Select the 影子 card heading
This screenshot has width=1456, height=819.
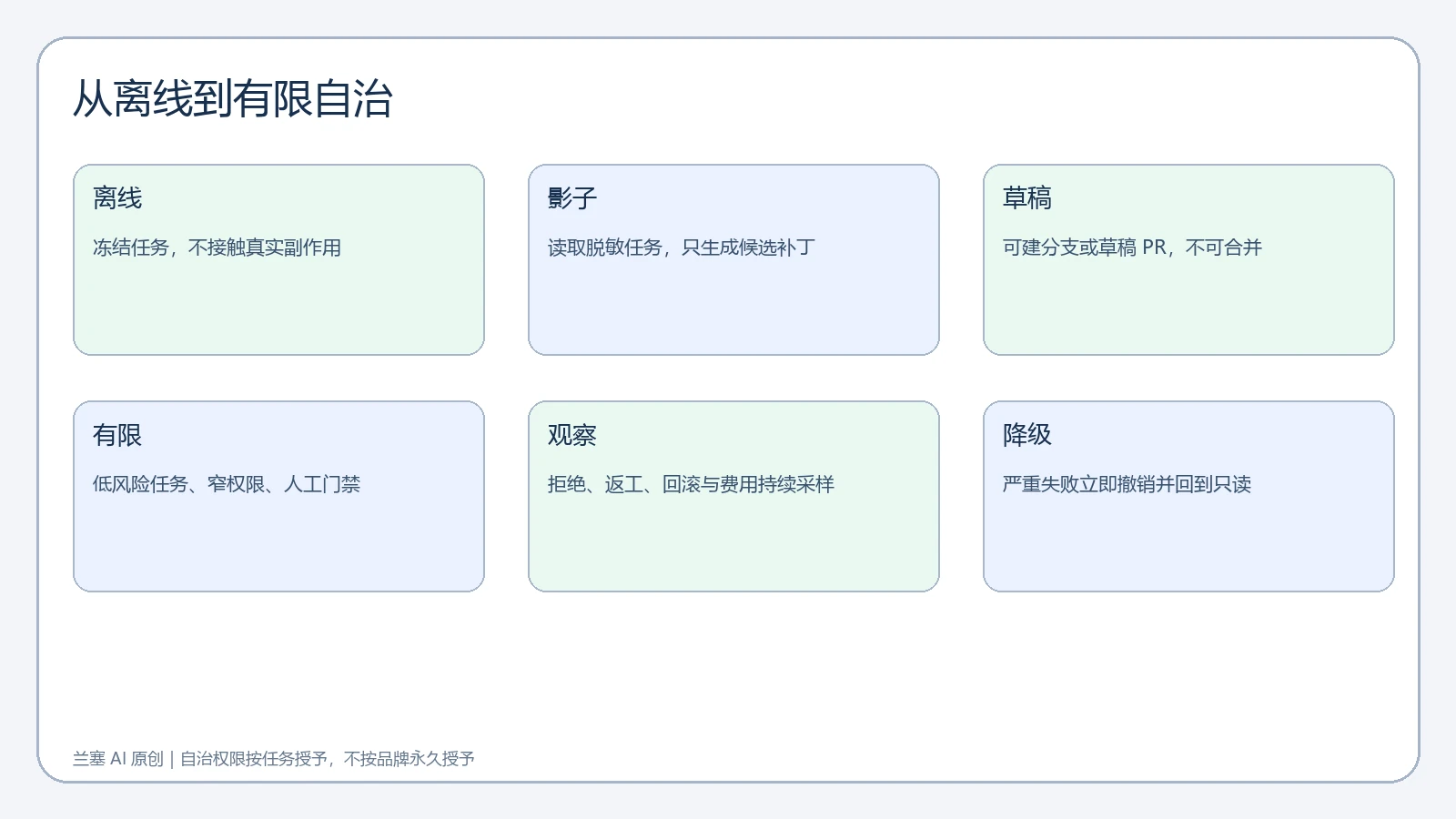tap(572, 198)
